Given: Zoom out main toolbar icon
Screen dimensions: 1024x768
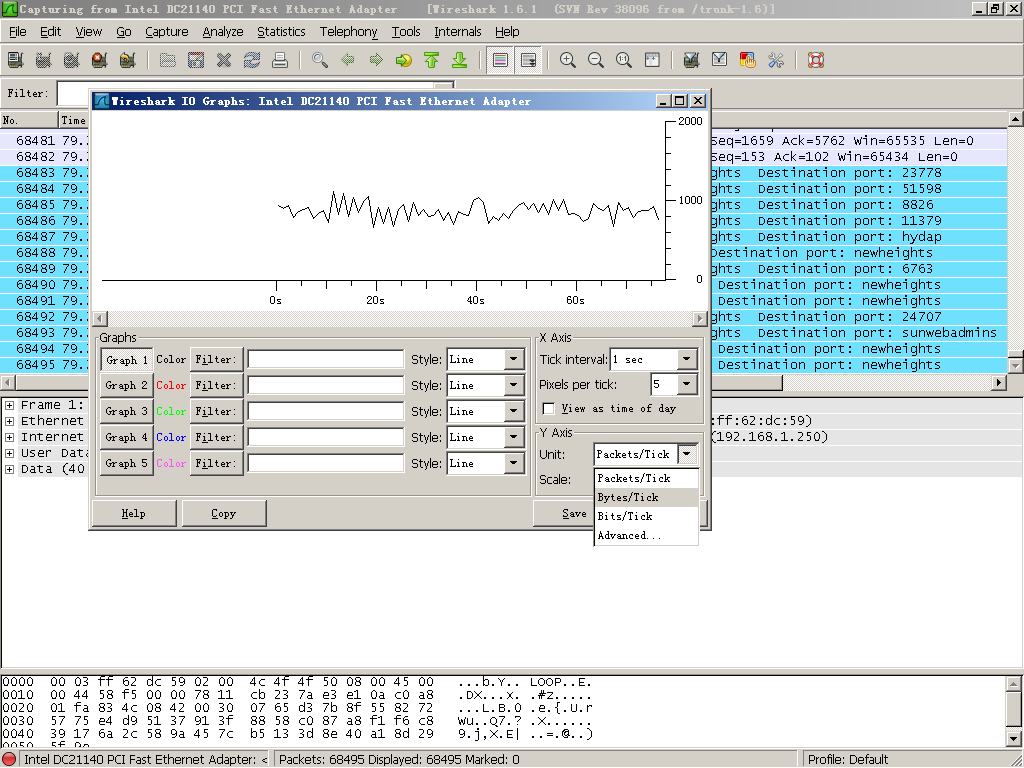Looking at the screenshot, I should [596, 60].
